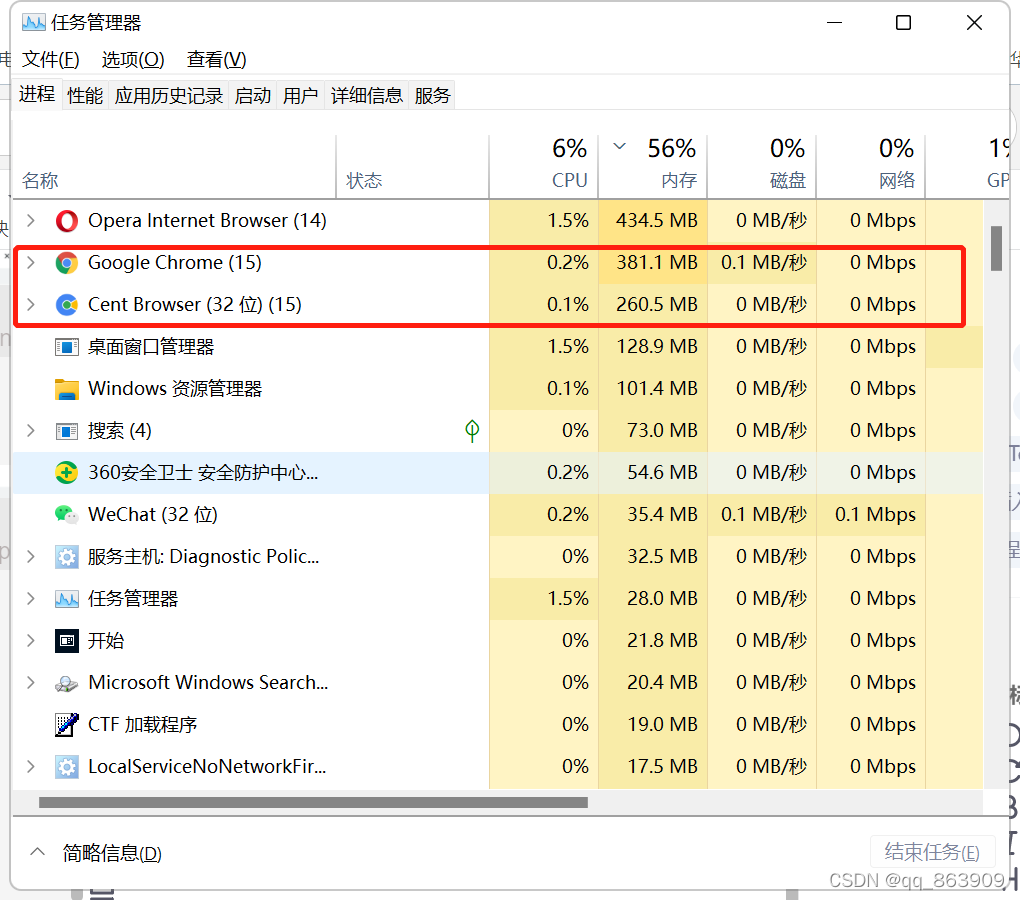
Task: Select the 360安全卫士 安全防护中心 row text
Action: [x=203, y=473]
